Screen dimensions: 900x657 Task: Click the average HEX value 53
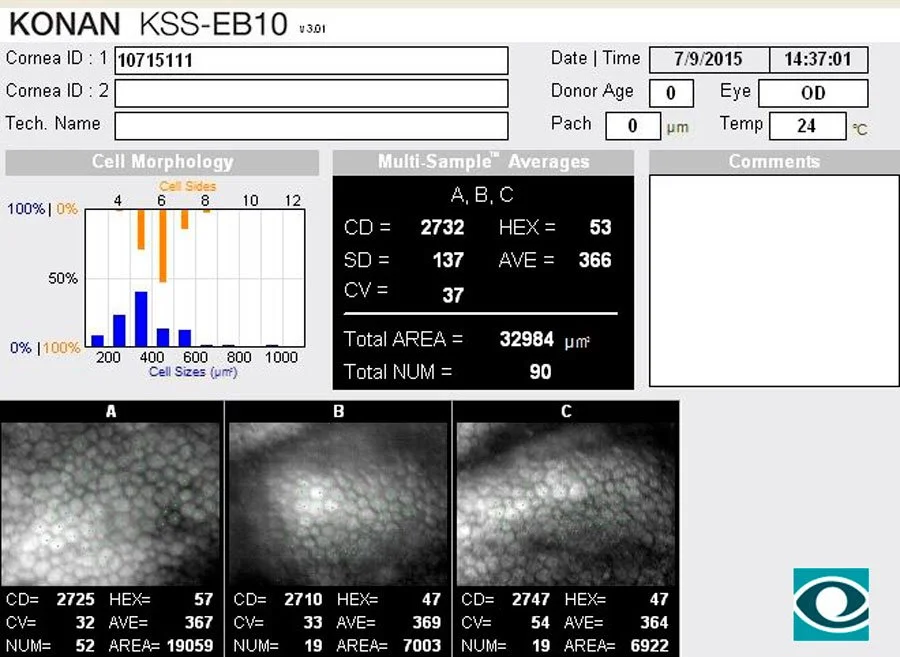(x=600, y=228)
